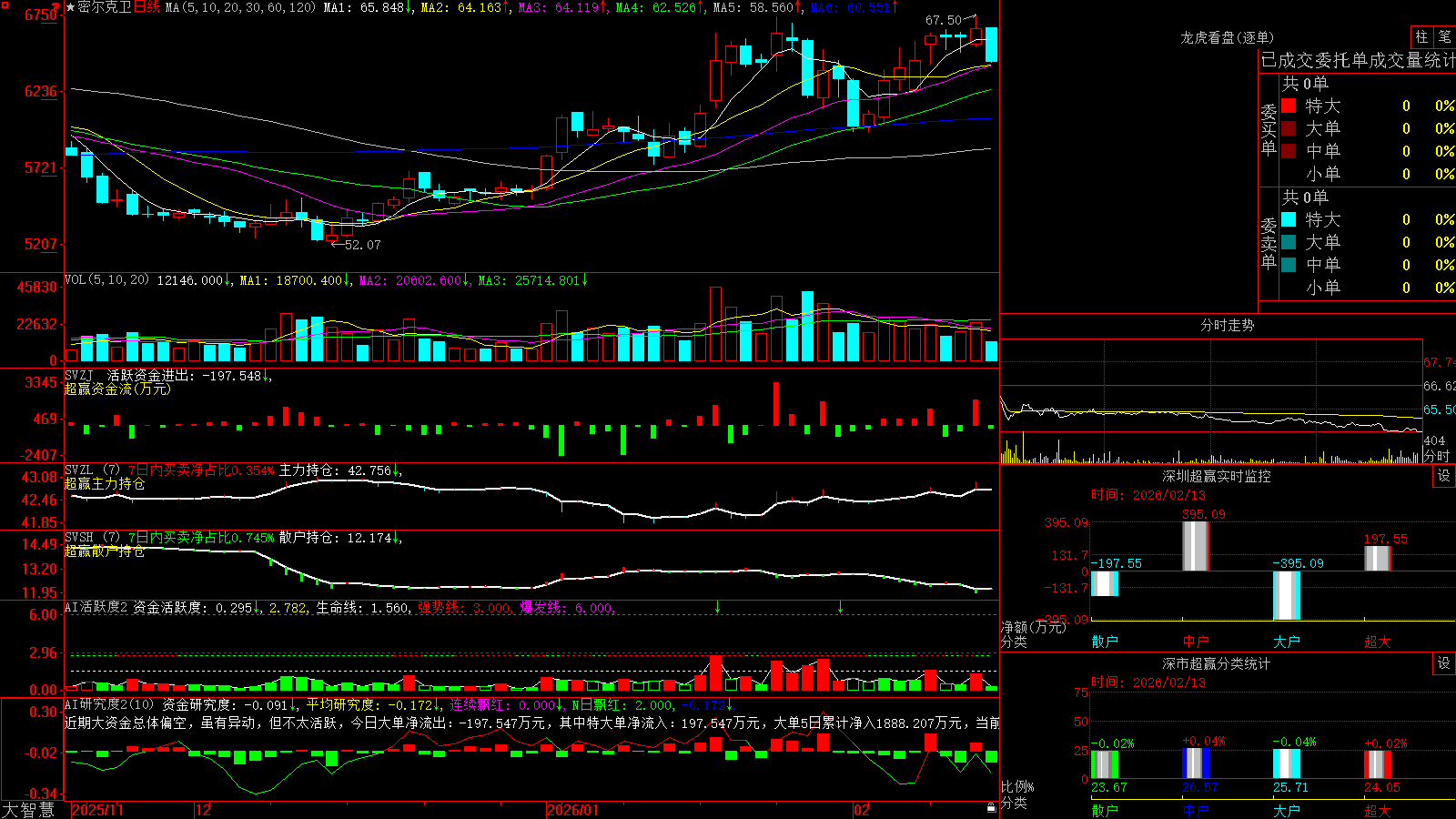The height and width of the screenshot is (819, 1456).
Task: Click the -395.09 大户 bar in 实时监控
Action: click(1287, 595)
